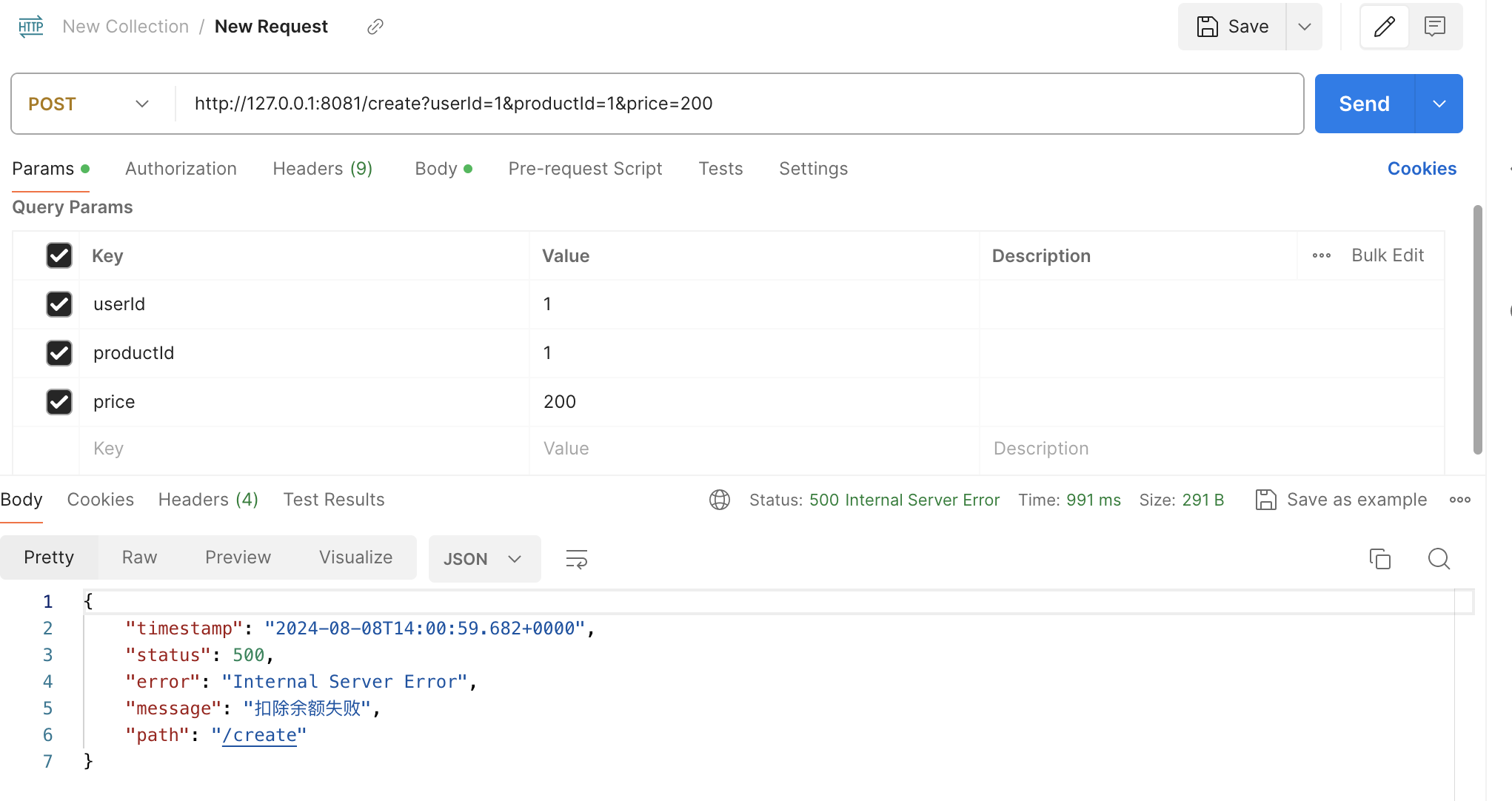Click the Send button
The image size is (1512, 801).
click(x=1364, y=104)
